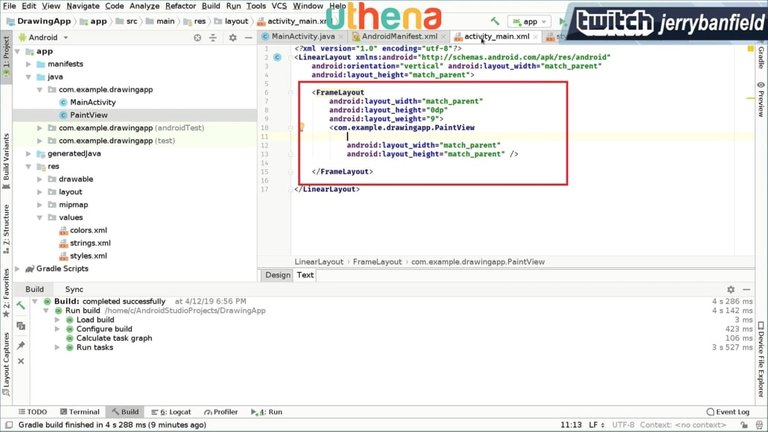
Task: Click the pin tab icon in Build panel
Action: pyautogui.click(x=20, y=345)
